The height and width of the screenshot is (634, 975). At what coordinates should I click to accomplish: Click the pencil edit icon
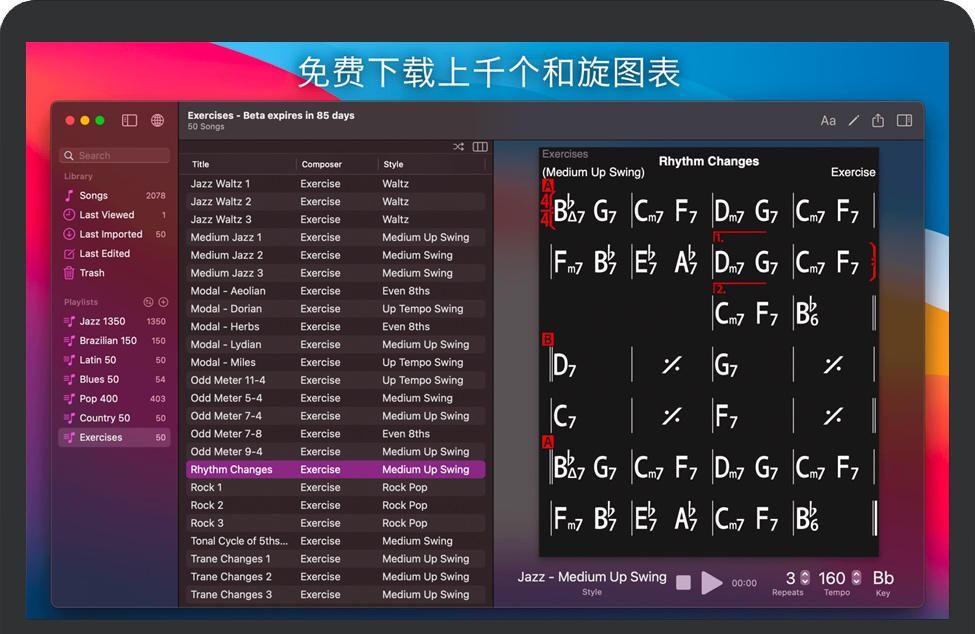click(854, 121)
